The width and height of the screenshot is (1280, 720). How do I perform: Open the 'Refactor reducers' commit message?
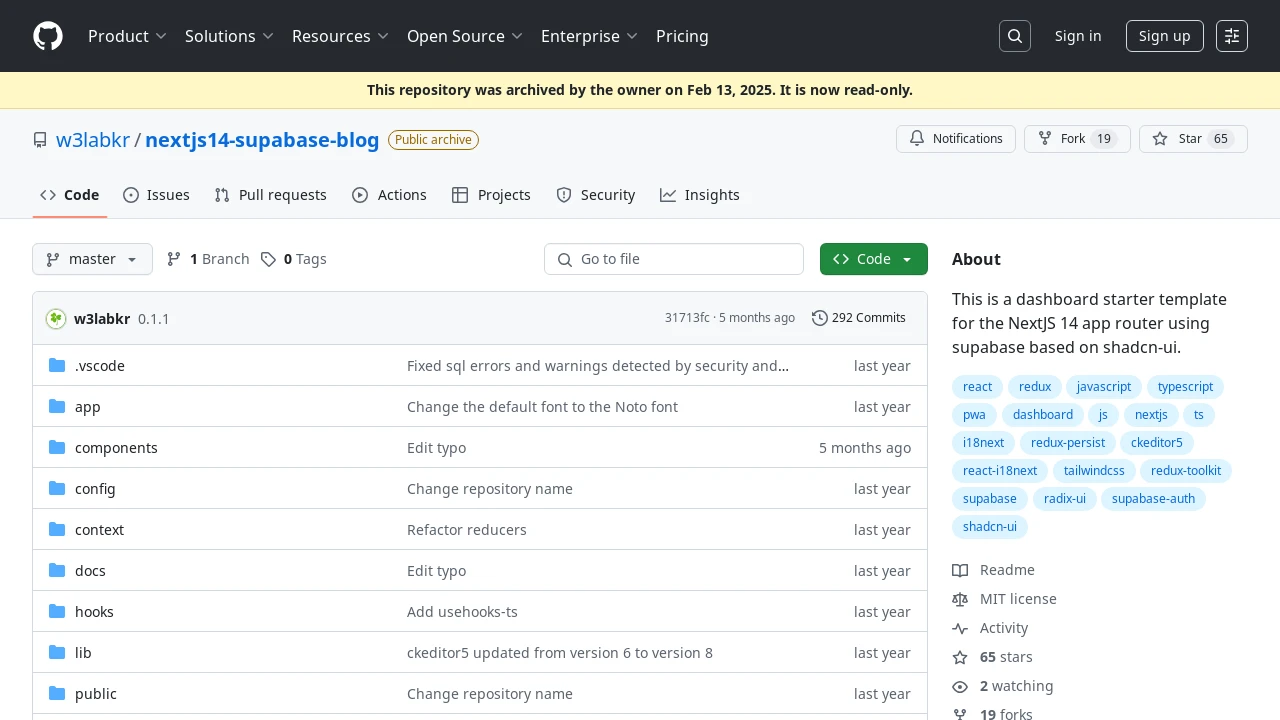(x=467, y=530)
